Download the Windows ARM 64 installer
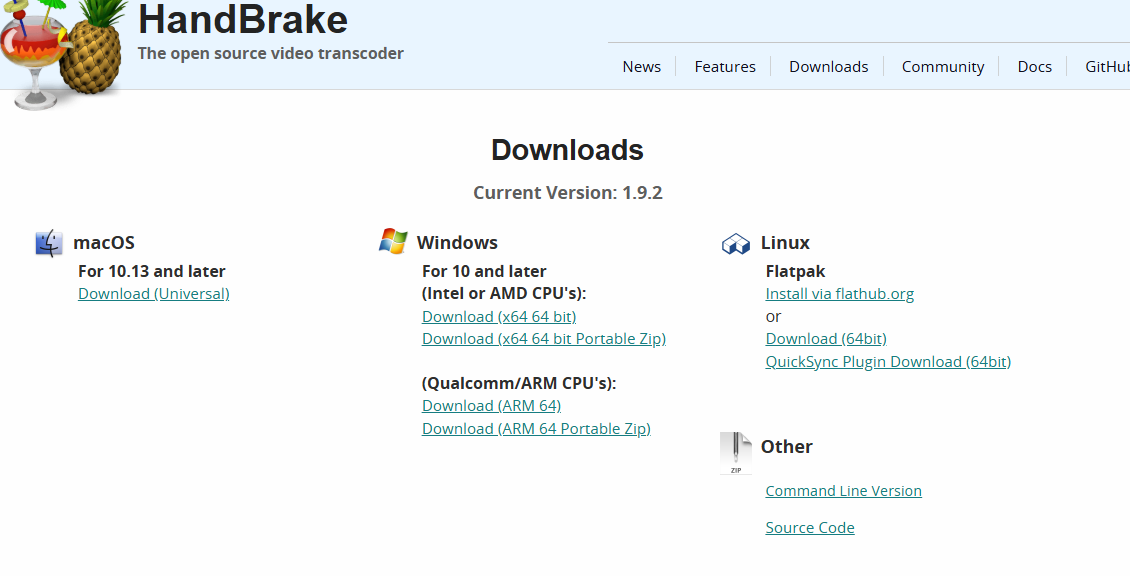Screen dimensions: 1130x576 tap(491, 406)
